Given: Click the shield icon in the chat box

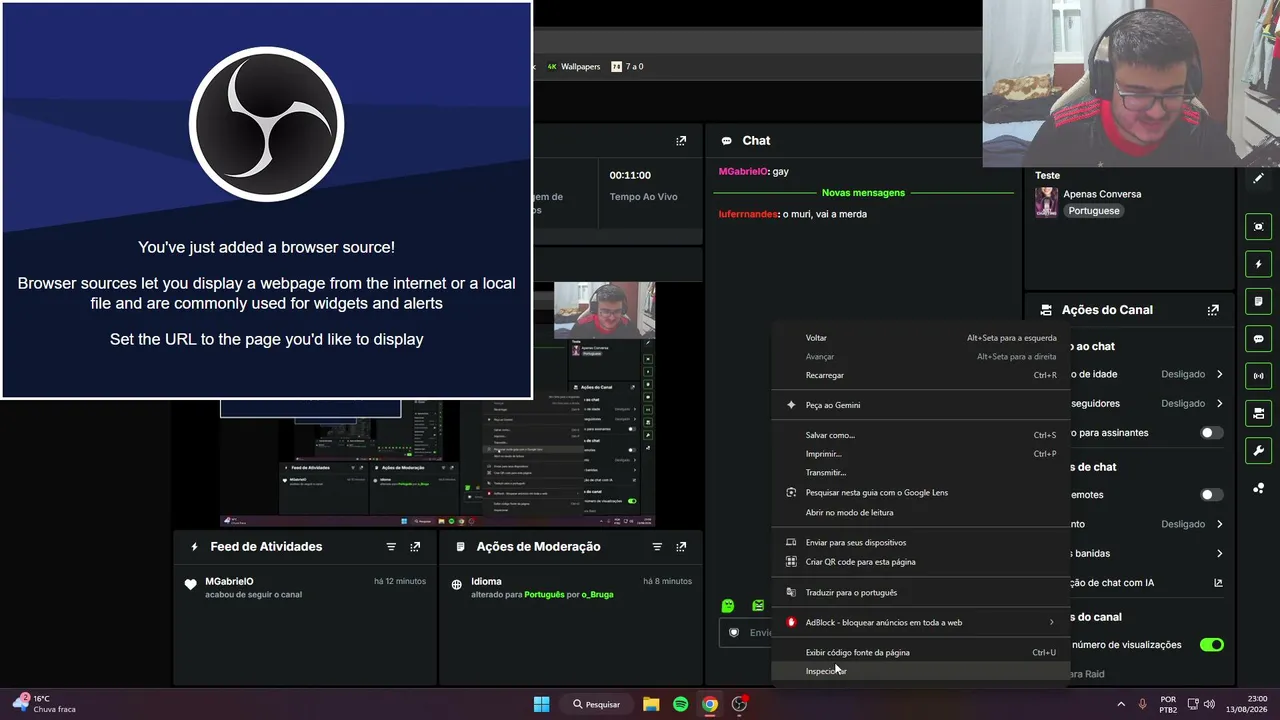Looking at the screenshot, I should (734, 632).
